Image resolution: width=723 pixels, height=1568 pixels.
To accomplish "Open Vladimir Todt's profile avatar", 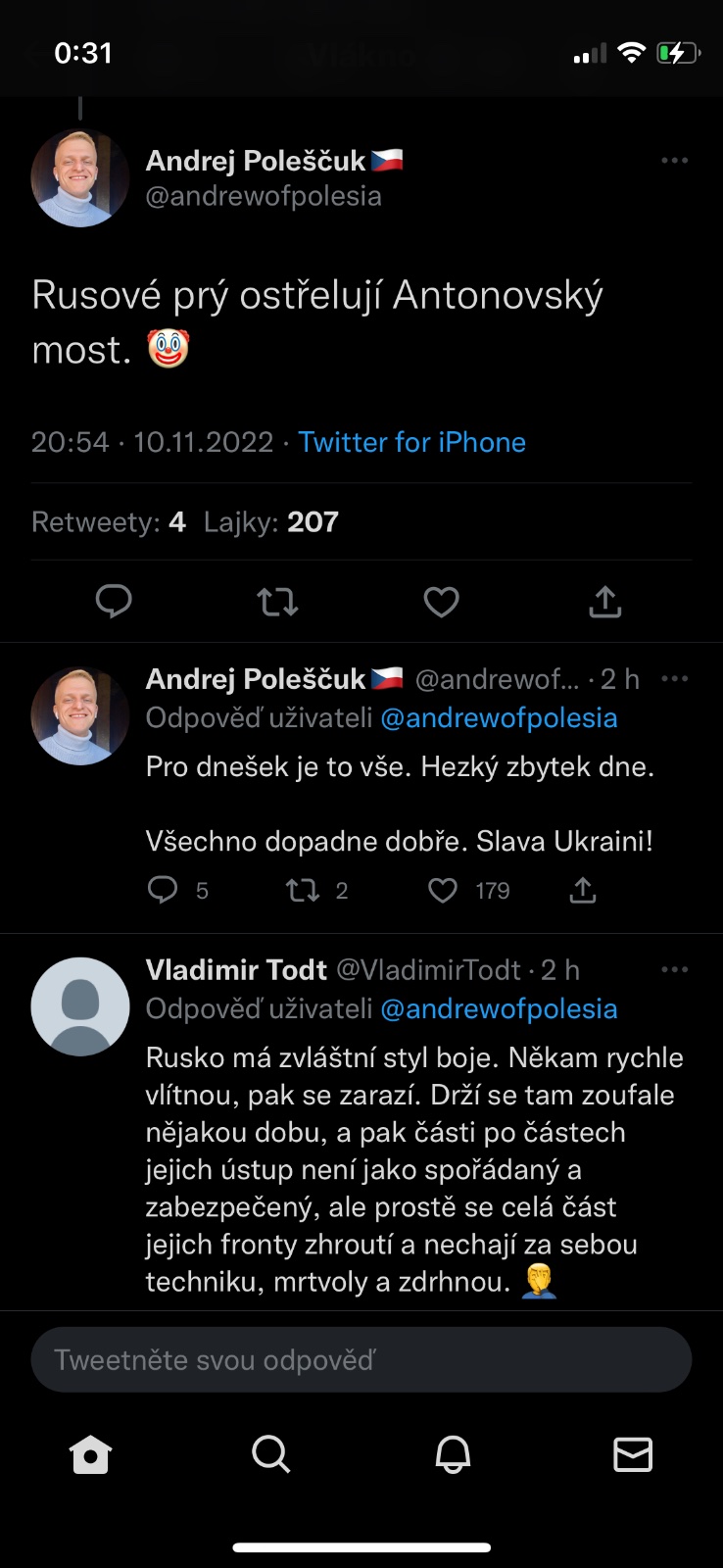I will pos(80,1006).
